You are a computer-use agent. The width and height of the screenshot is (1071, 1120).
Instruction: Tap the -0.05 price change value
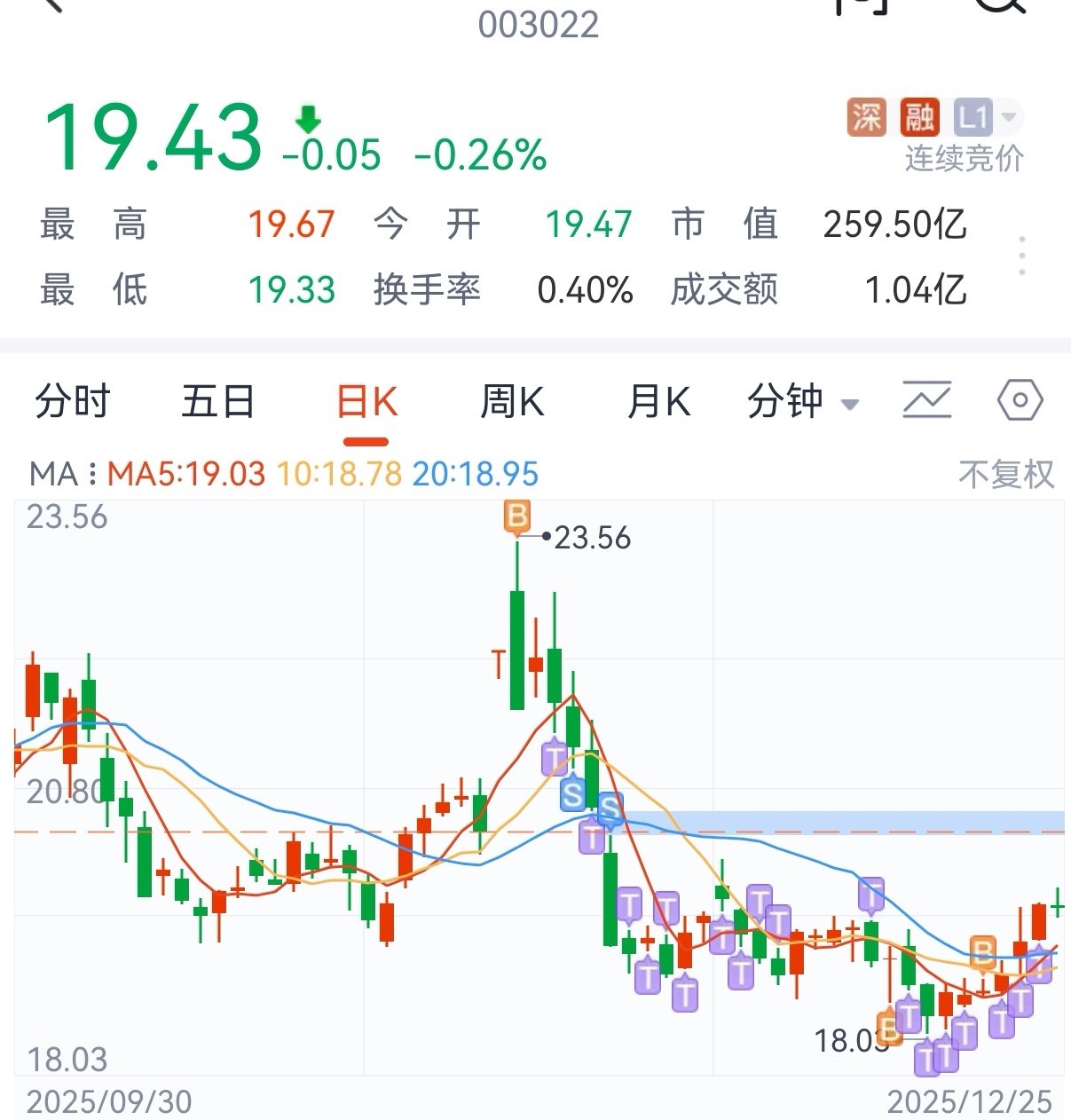pos(332,155)
